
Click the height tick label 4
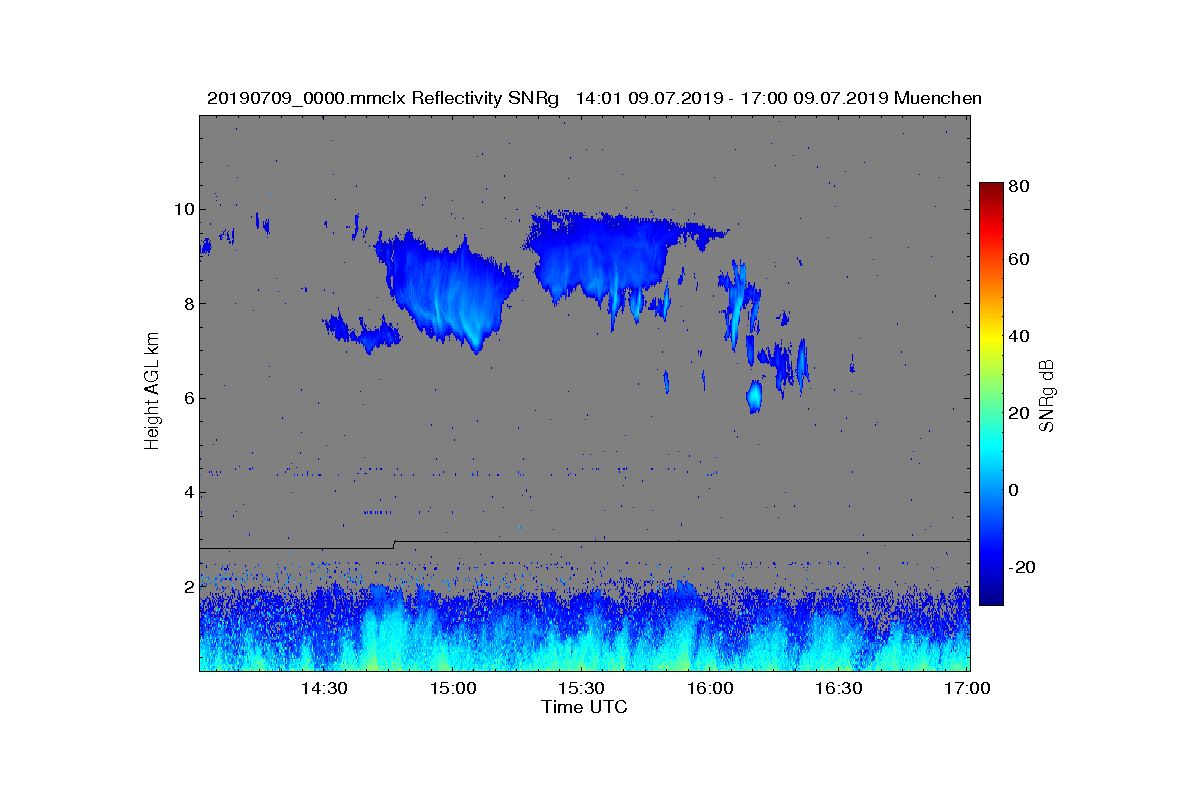[x=188, y=492]
